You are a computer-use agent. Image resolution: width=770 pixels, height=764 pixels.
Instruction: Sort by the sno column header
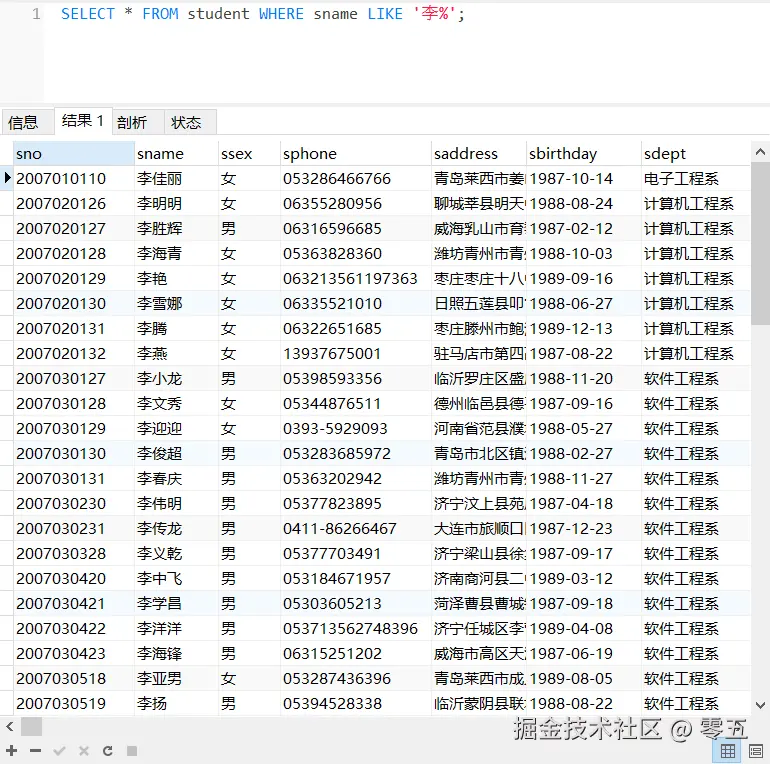pyautogui.click(x=74, y=154)
